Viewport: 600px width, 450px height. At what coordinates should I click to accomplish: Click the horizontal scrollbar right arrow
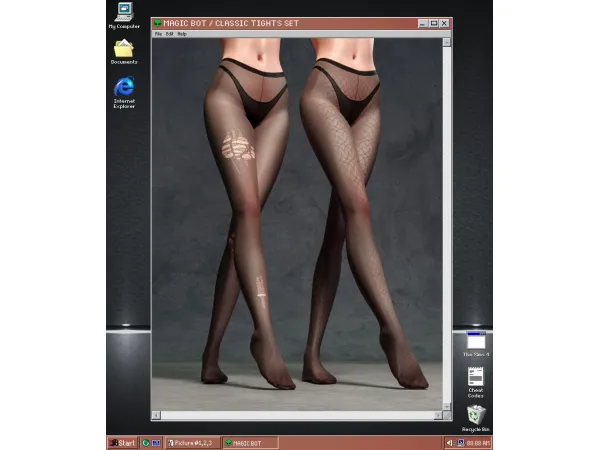(438, 415)
